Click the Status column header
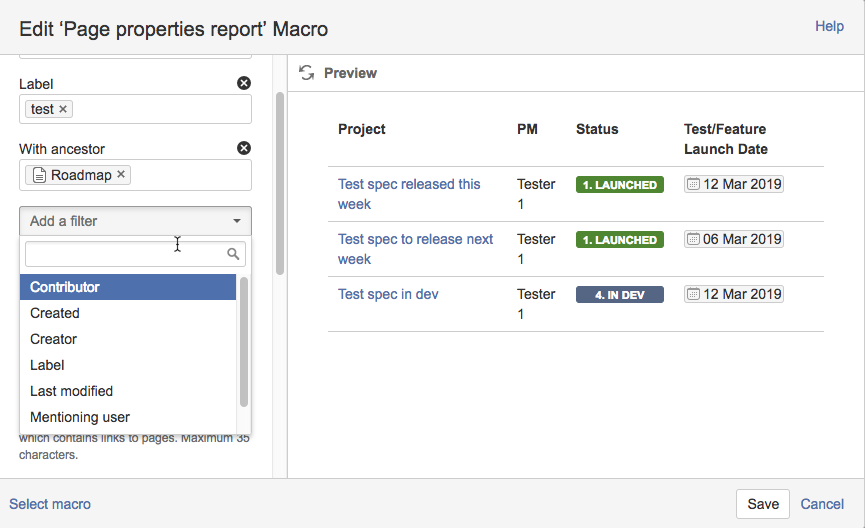Image resolution: width=865 pixels, height=528 pixels. 597,129
